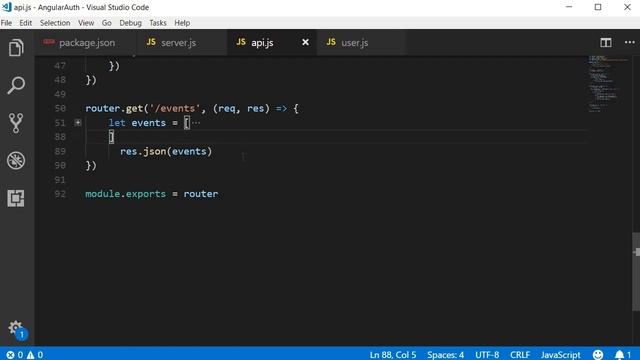Click 'router.get' on line 50

coord(113,109)
